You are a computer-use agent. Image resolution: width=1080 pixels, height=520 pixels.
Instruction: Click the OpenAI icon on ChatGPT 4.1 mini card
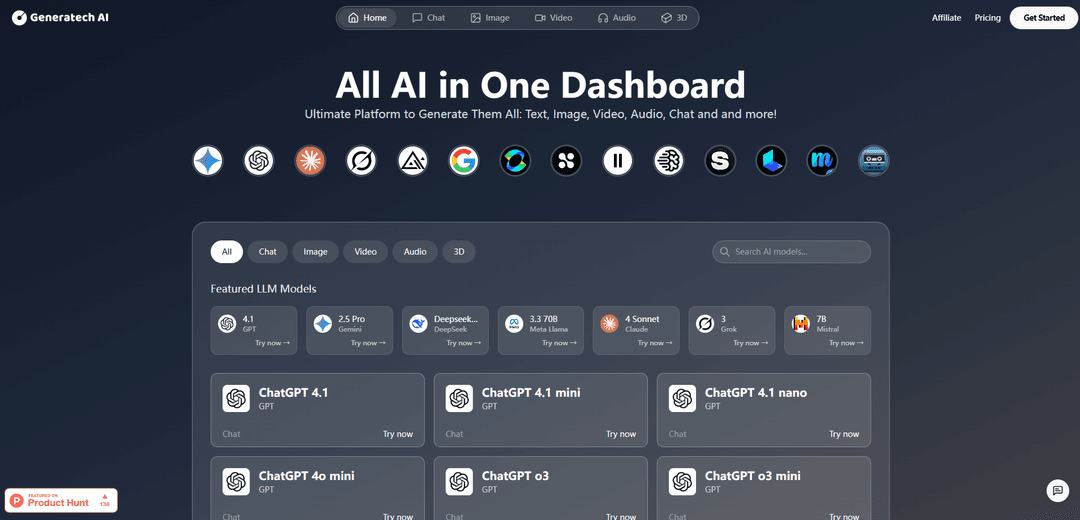point(459,399)
